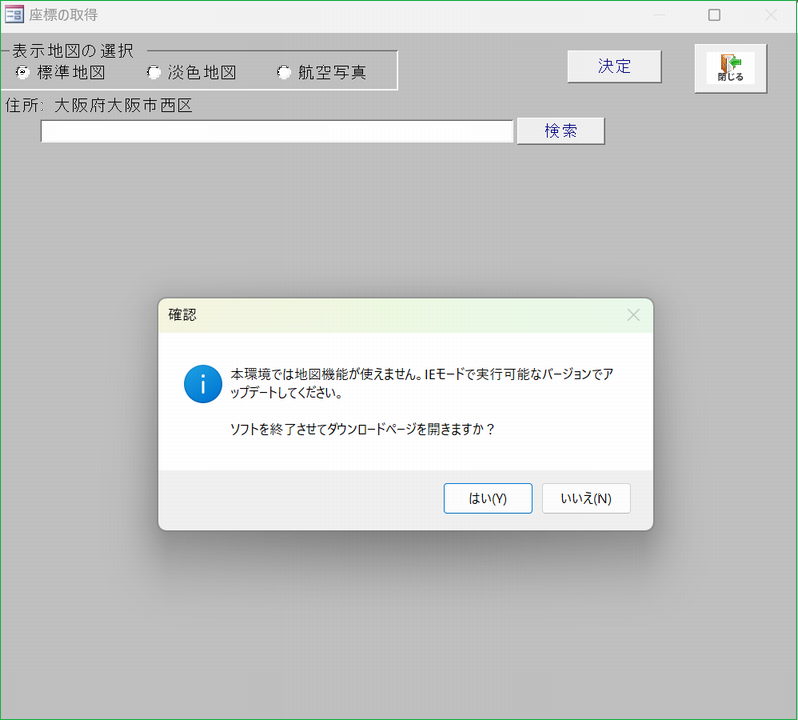798x720 pixels.
Task: Maximize the 座標の取得 window
Action: (x=714, y=15)
